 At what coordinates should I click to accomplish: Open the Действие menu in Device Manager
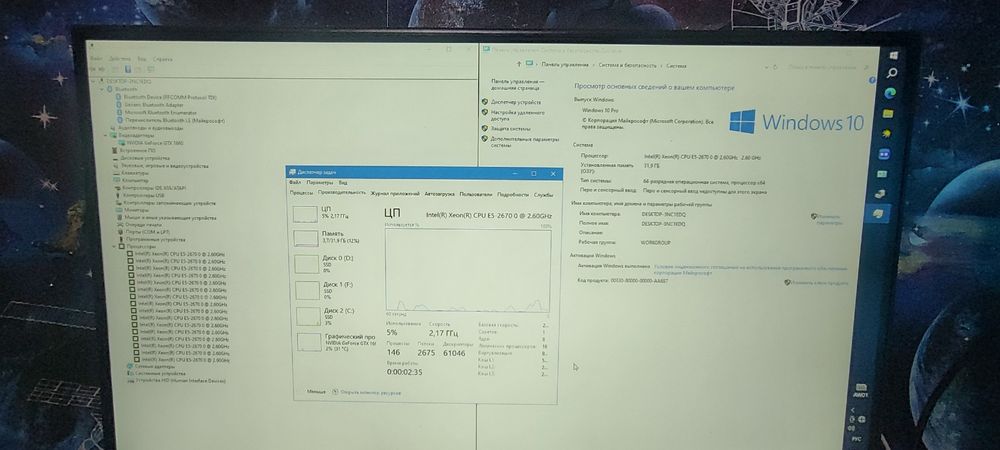120,59
